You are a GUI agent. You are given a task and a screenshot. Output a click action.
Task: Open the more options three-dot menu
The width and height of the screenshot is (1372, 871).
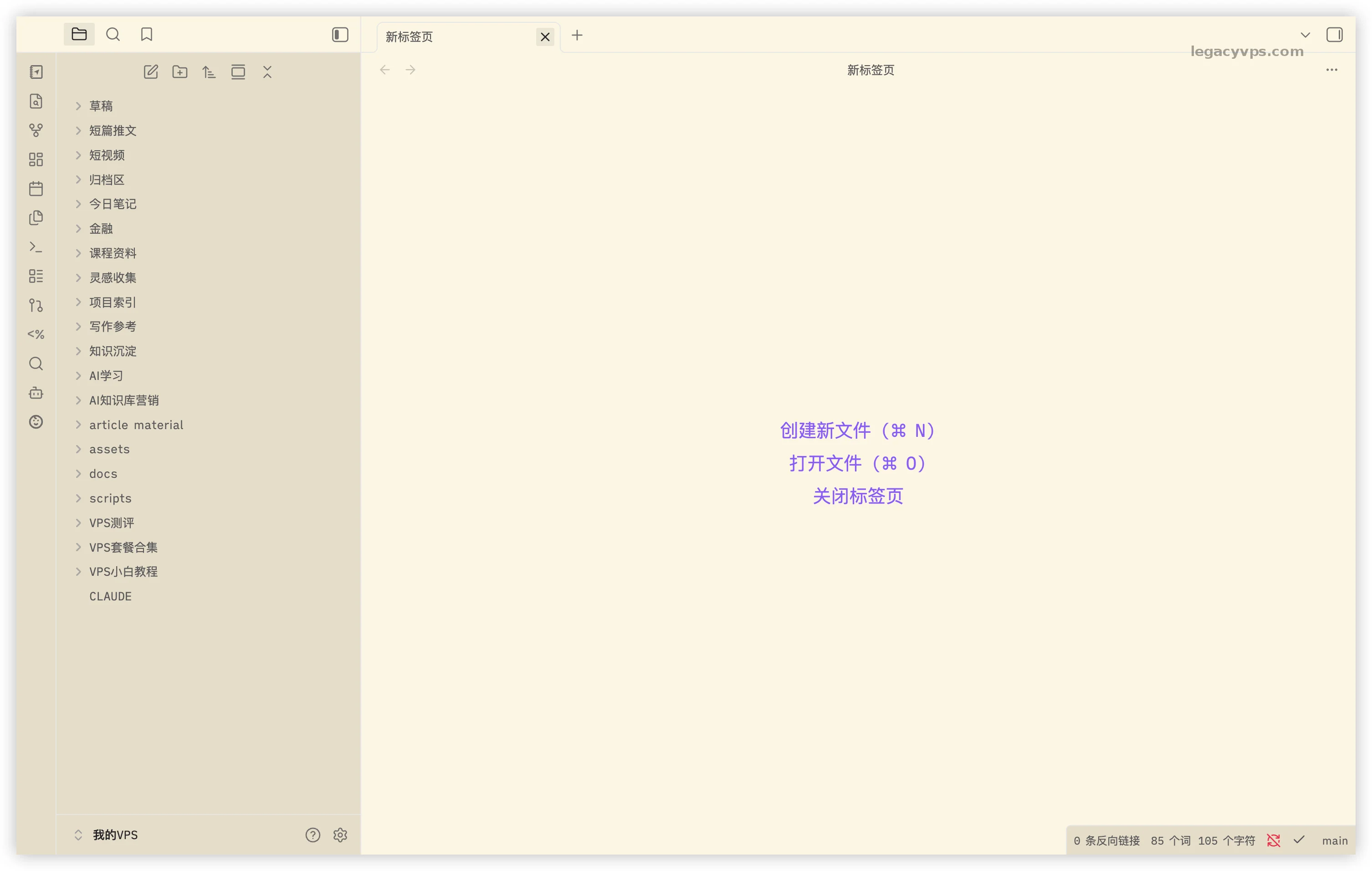coord(1331,70)
